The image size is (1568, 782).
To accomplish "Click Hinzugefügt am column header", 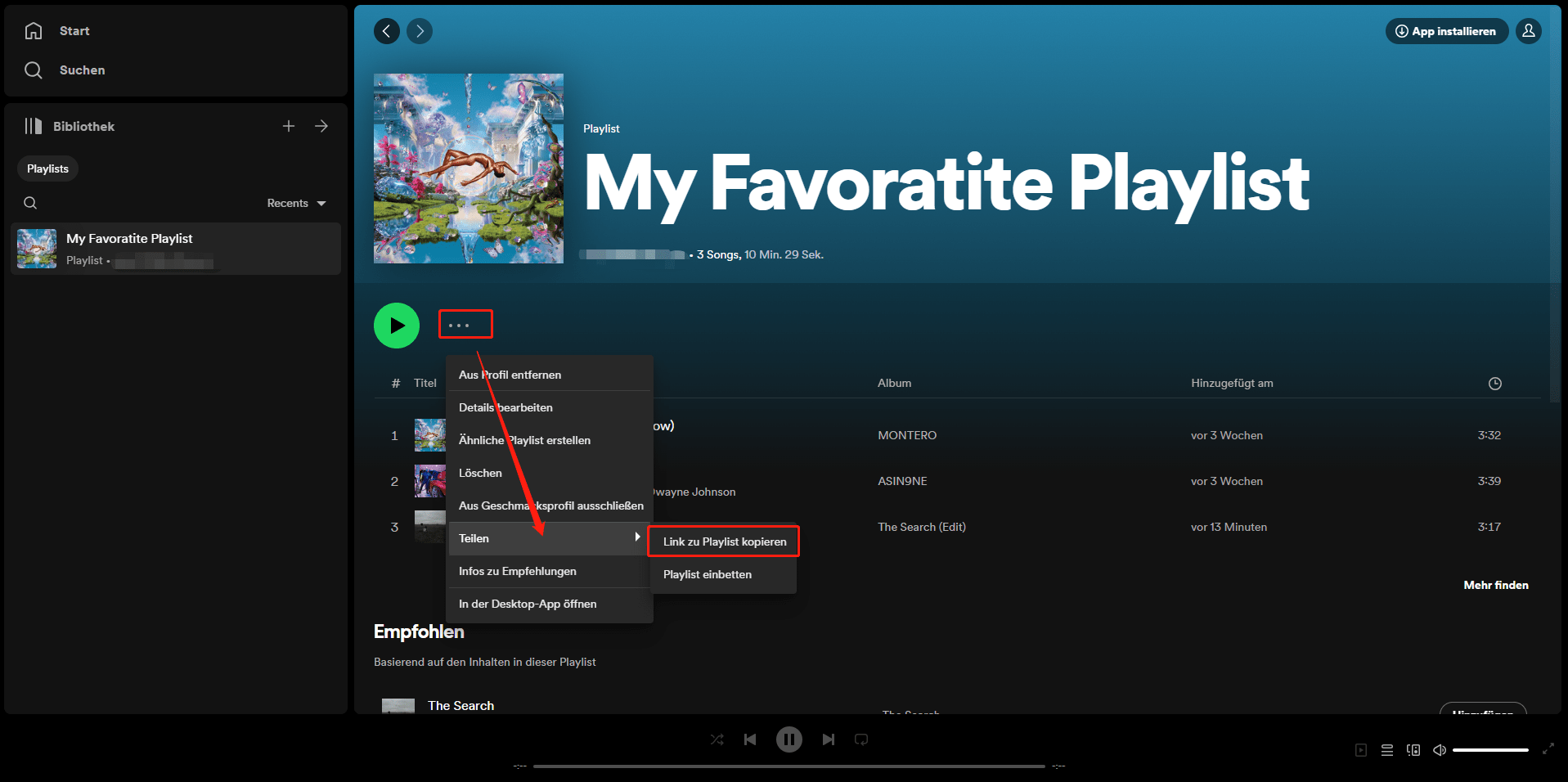I will tap(1232, 383).
